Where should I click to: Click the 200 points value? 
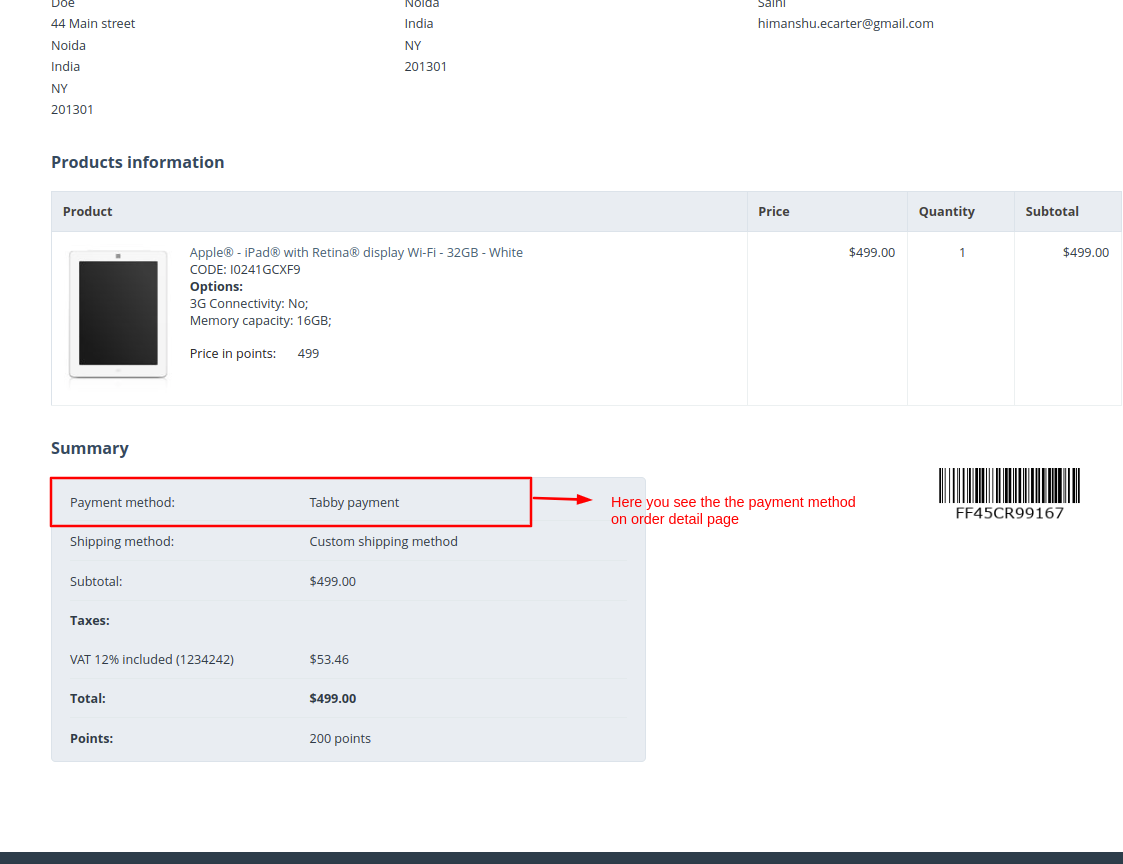tap(339, 738)
